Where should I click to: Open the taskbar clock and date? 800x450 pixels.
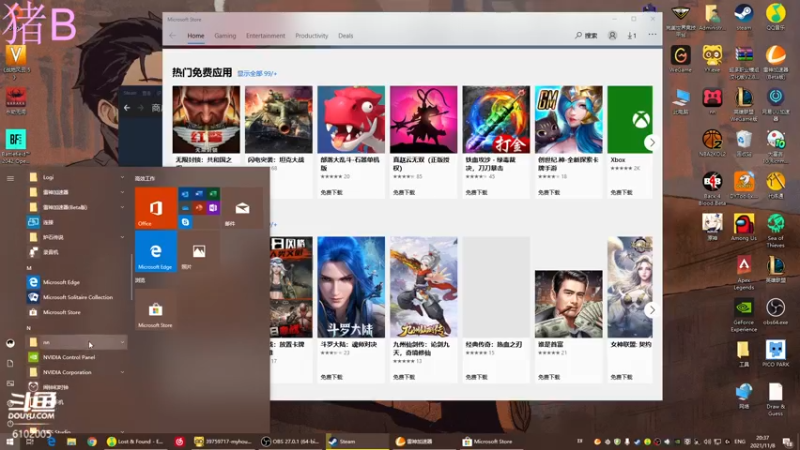click(x=762, y=442)
